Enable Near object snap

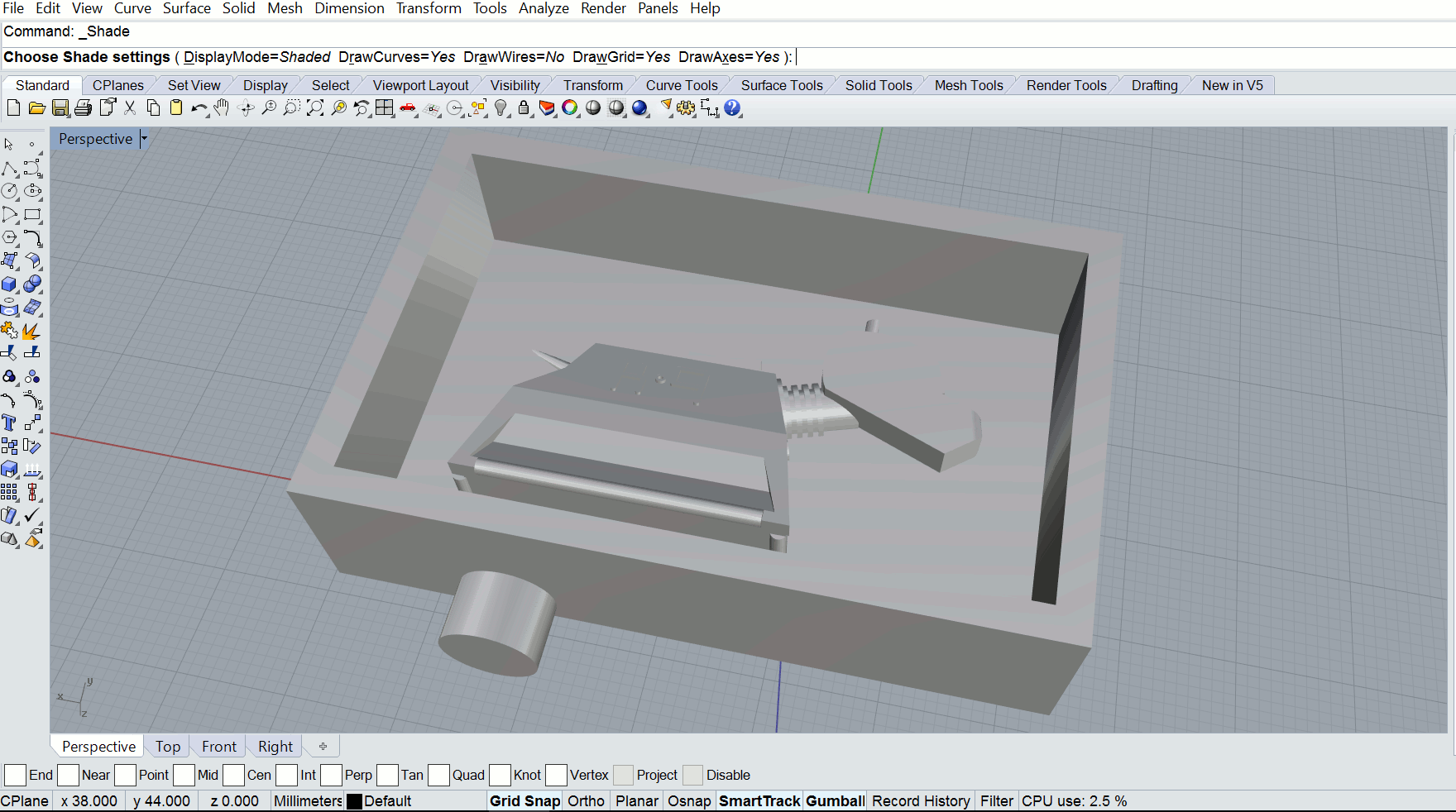pos(69,775)
